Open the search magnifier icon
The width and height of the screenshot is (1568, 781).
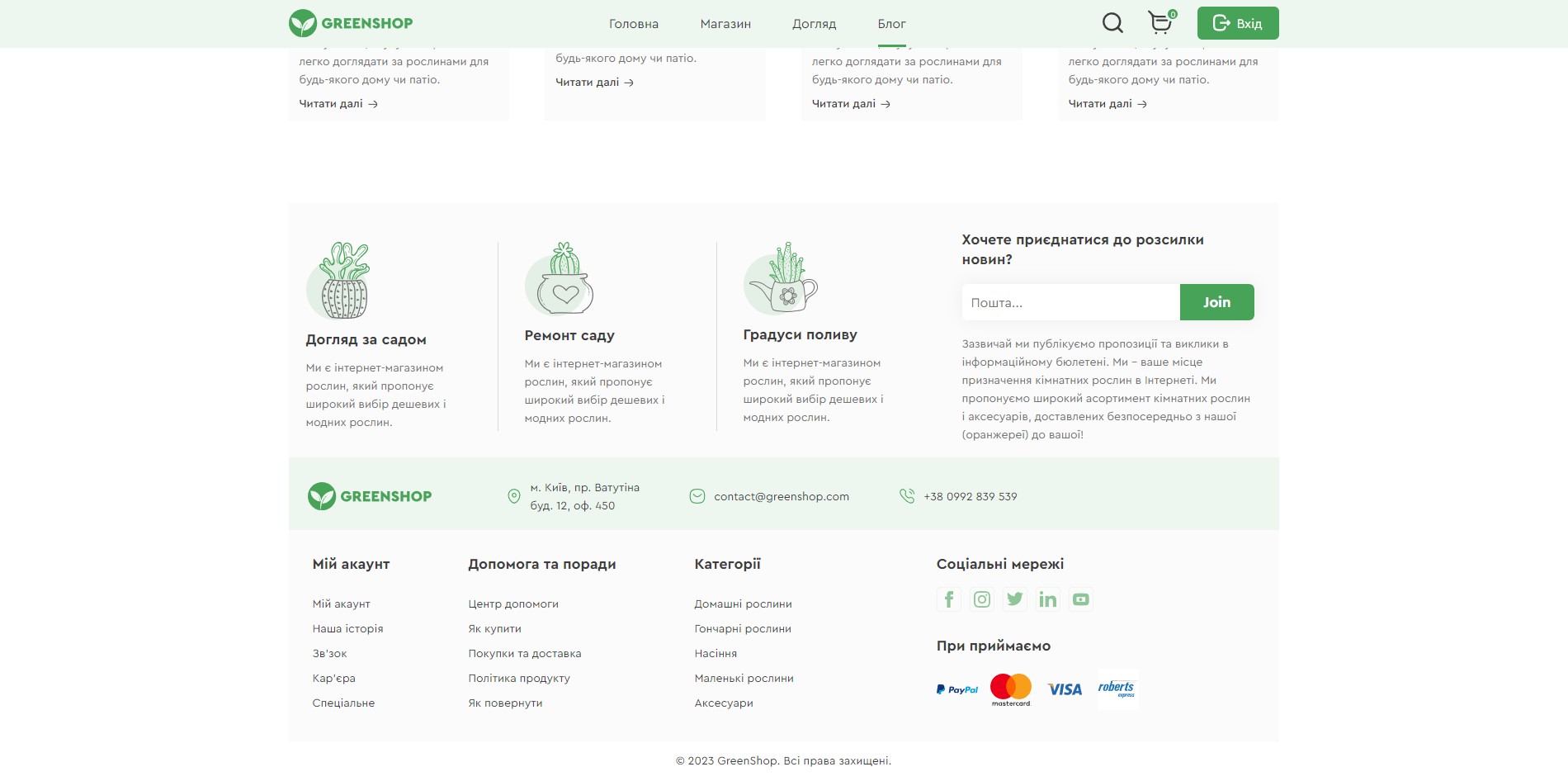[x=1112, y=23]
